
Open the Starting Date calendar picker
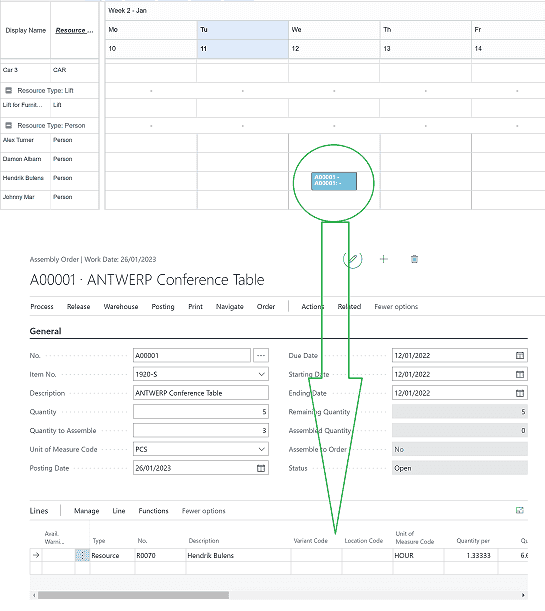(x=520, y=374)
